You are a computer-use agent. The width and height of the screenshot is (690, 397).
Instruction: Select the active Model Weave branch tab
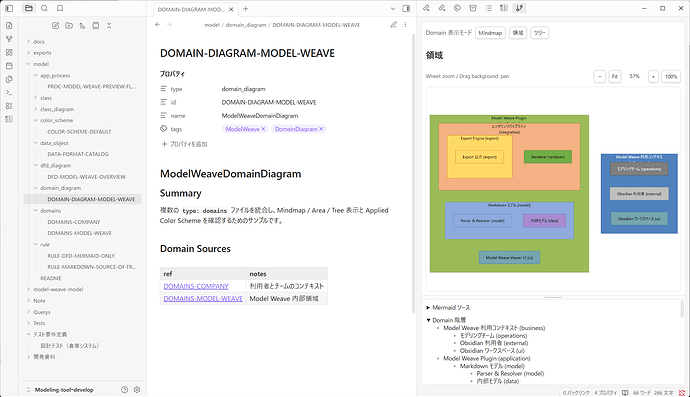coord(520,8)
